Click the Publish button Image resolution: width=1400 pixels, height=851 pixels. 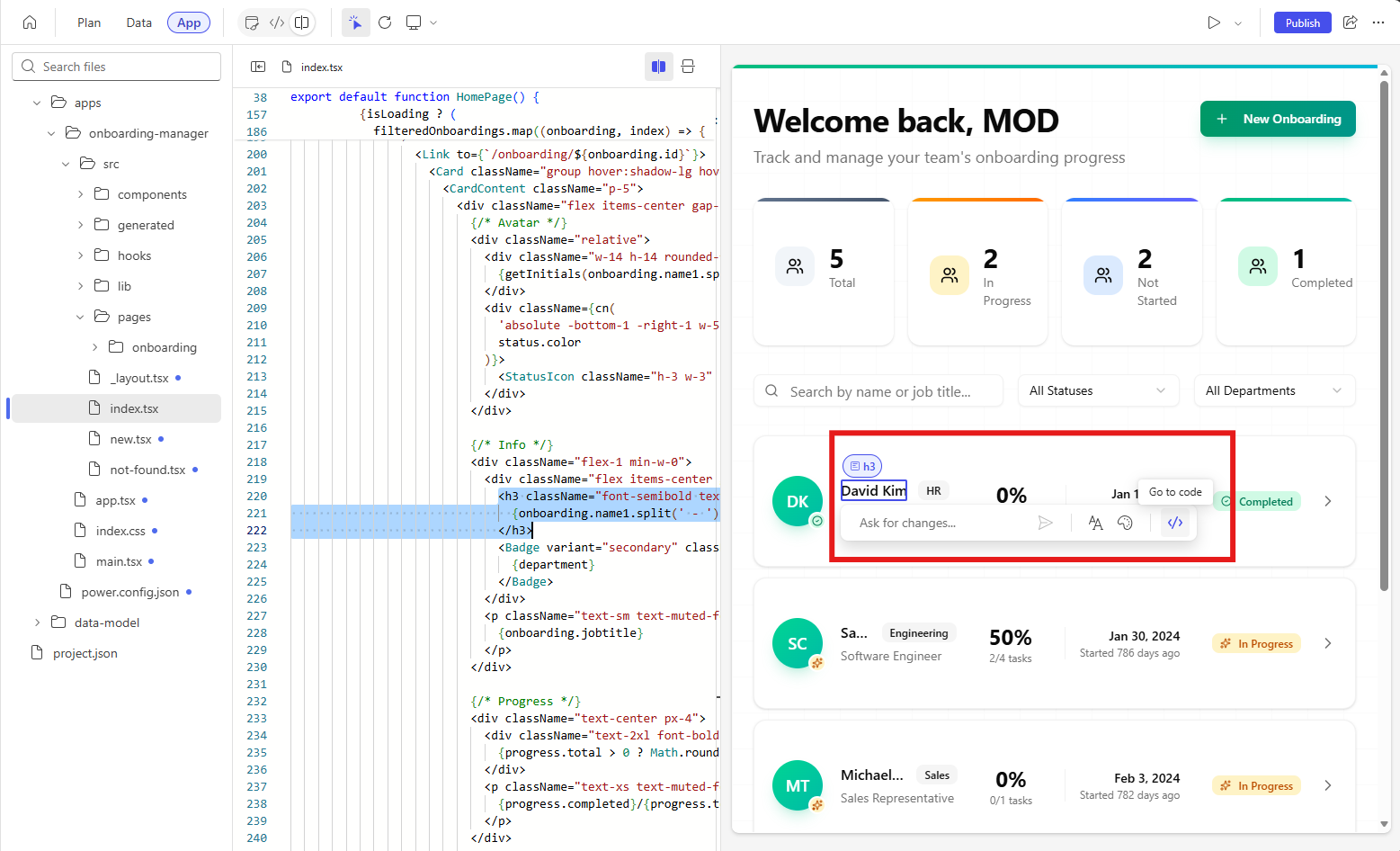1302,22
